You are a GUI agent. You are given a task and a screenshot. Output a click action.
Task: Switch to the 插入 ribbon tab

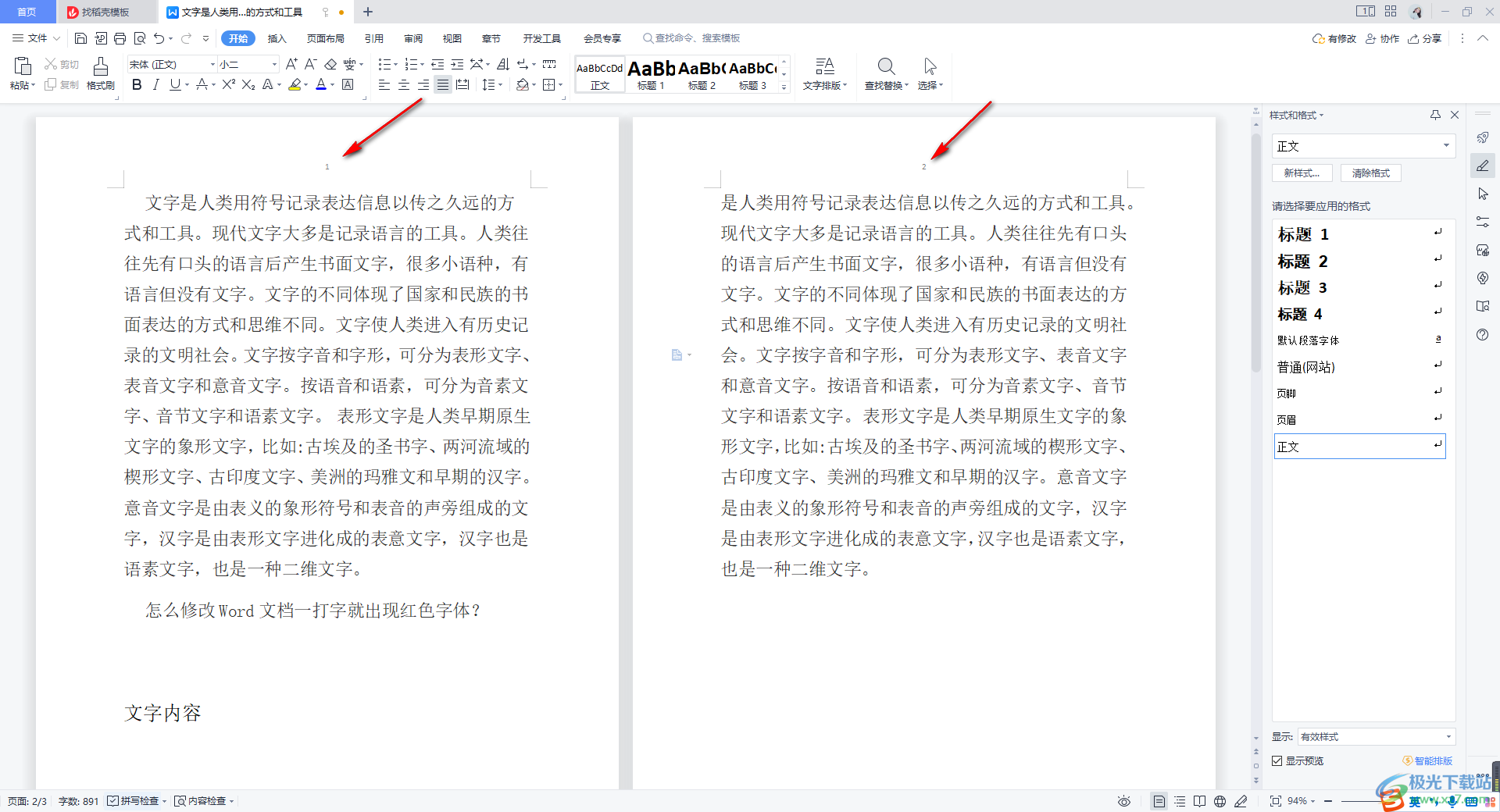tap(277, 38)
